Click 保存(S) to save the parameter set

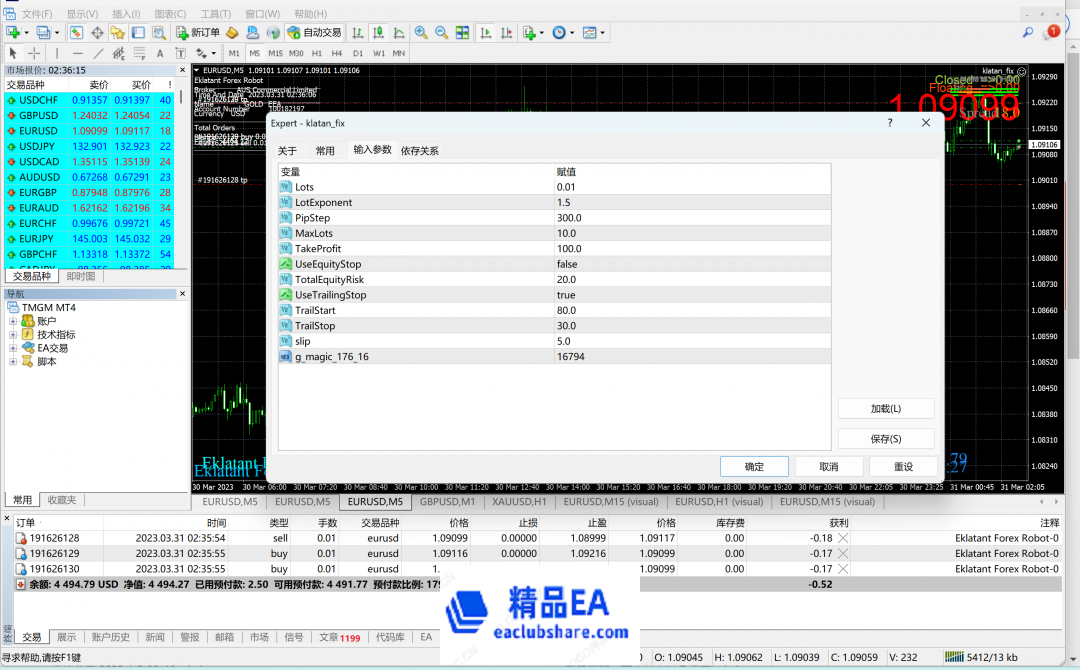tap(885, 438)
